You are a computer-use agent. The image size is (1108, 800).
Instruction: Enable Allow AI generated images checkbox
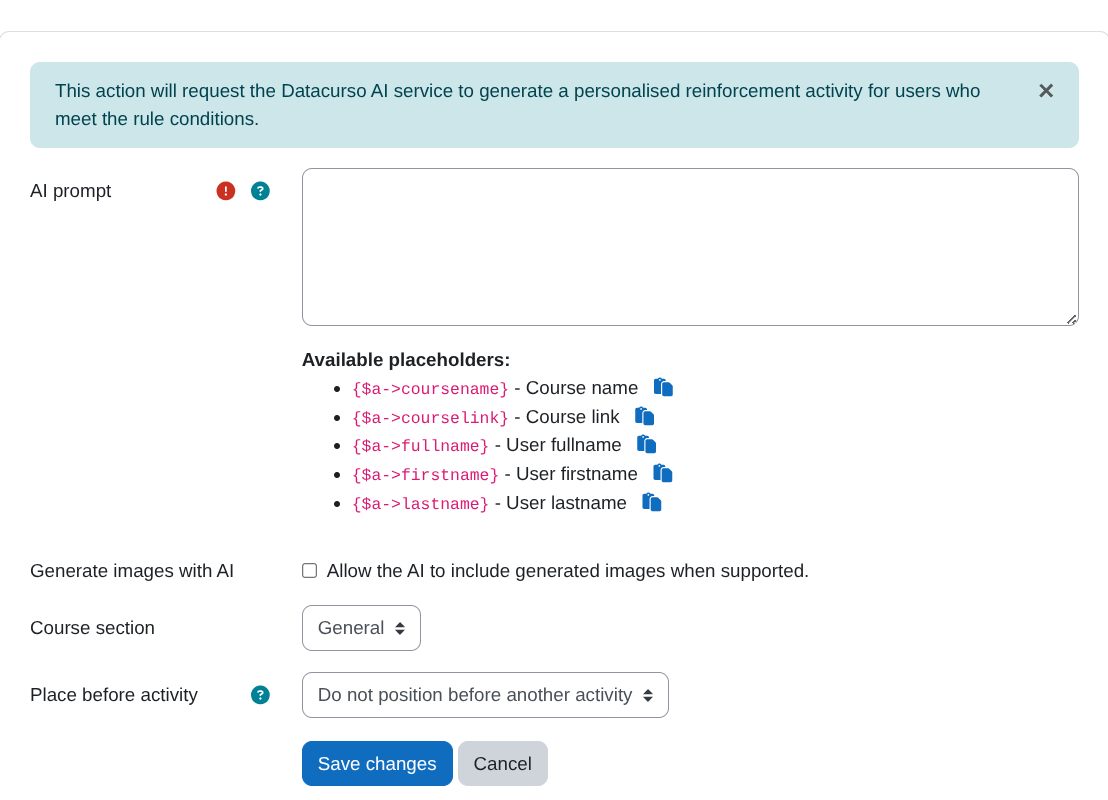[x=309, y=570]
